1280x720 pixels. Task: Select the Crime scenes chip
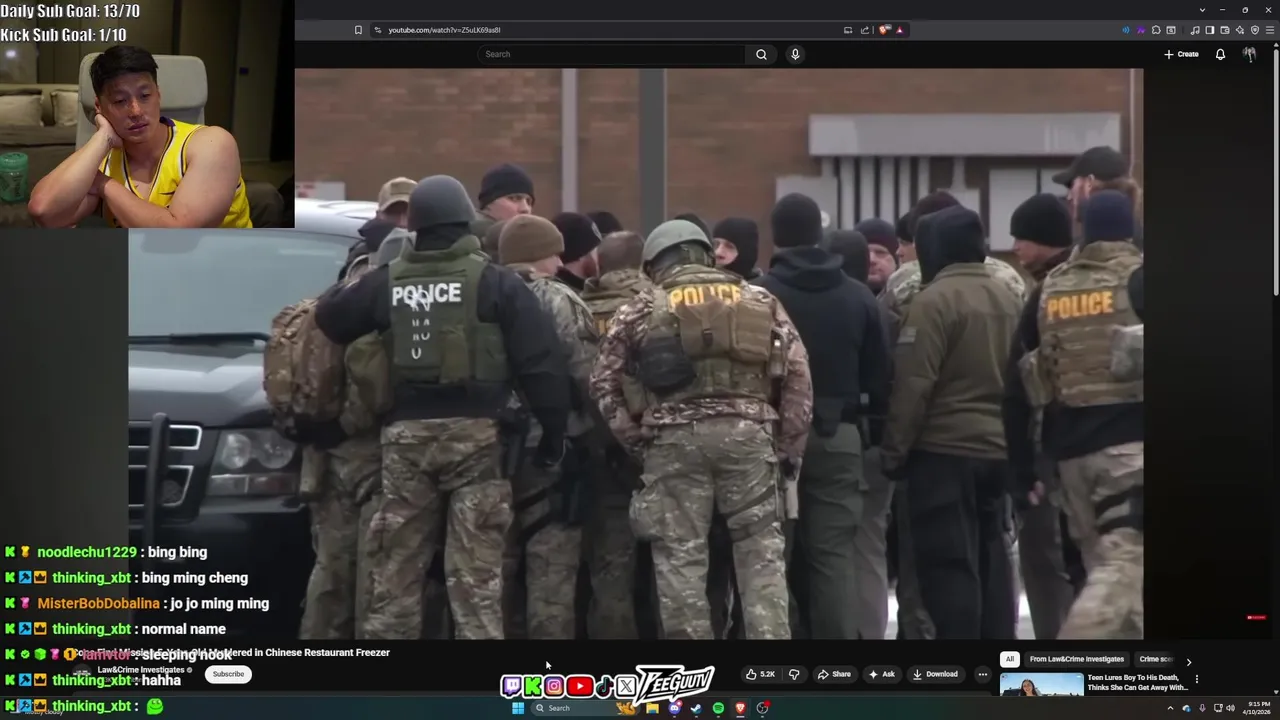[x=1157, y=659]
